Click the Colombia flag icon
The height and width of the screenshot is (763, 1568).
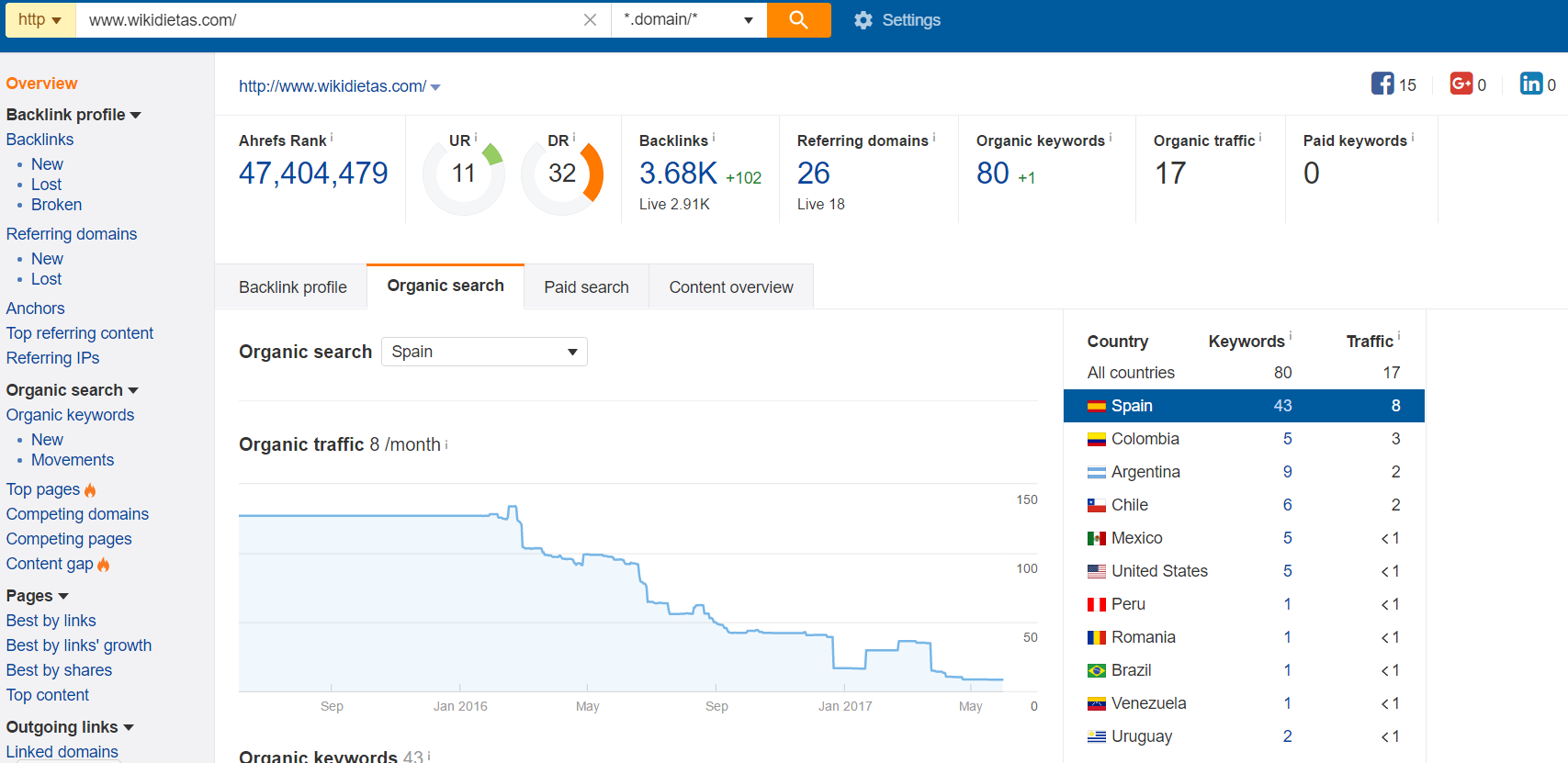click(x=1097, y=440)
